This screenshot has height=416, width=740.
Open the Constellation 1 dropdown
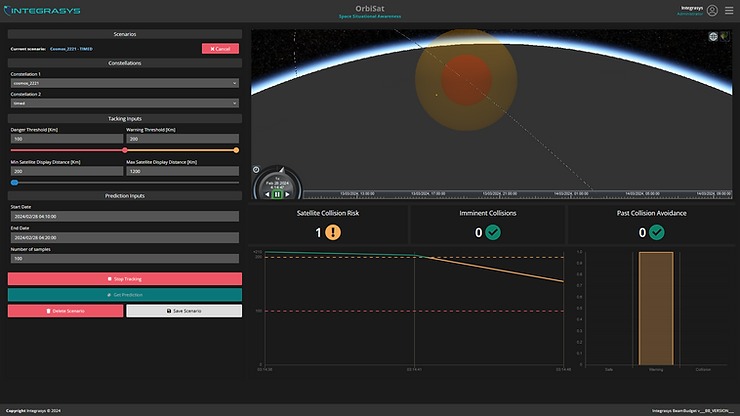(125, 83)
